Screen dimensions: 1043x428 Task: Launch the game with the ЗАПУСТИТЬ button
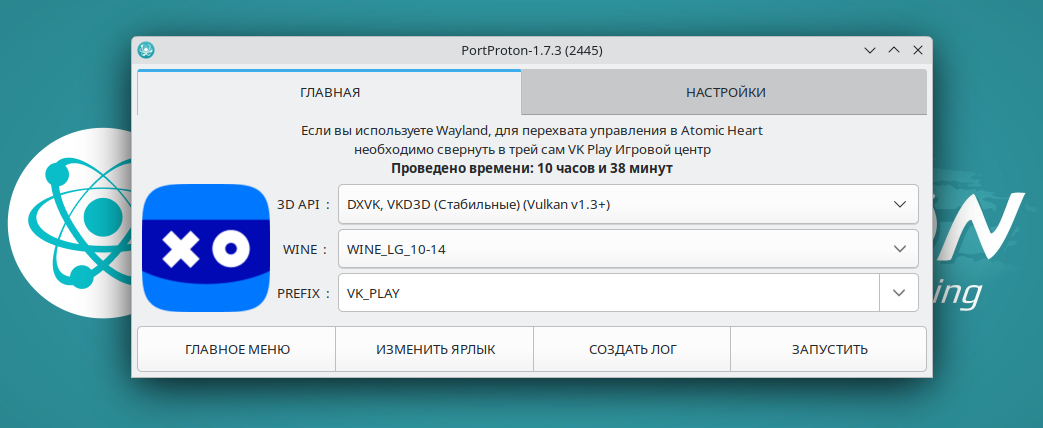point(829,349)
